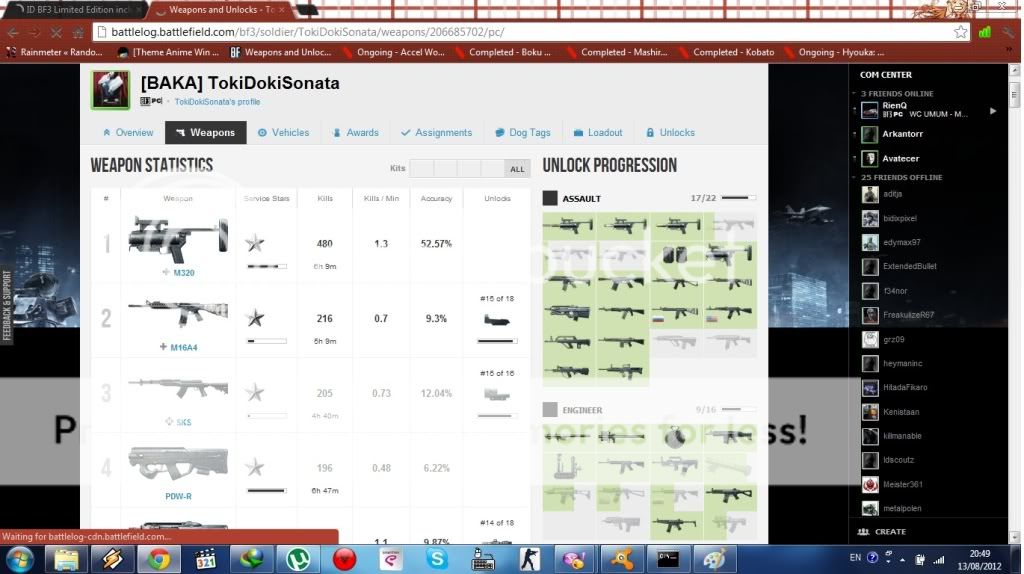Go back with the browser back arrow
1024x574 pixels.
click(x=13, y=32)
